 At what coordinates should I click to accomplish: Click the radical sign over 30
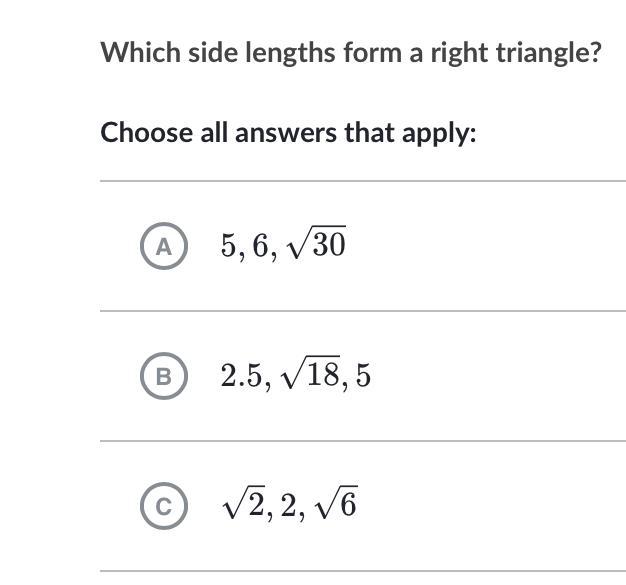[x=297, y=246]
